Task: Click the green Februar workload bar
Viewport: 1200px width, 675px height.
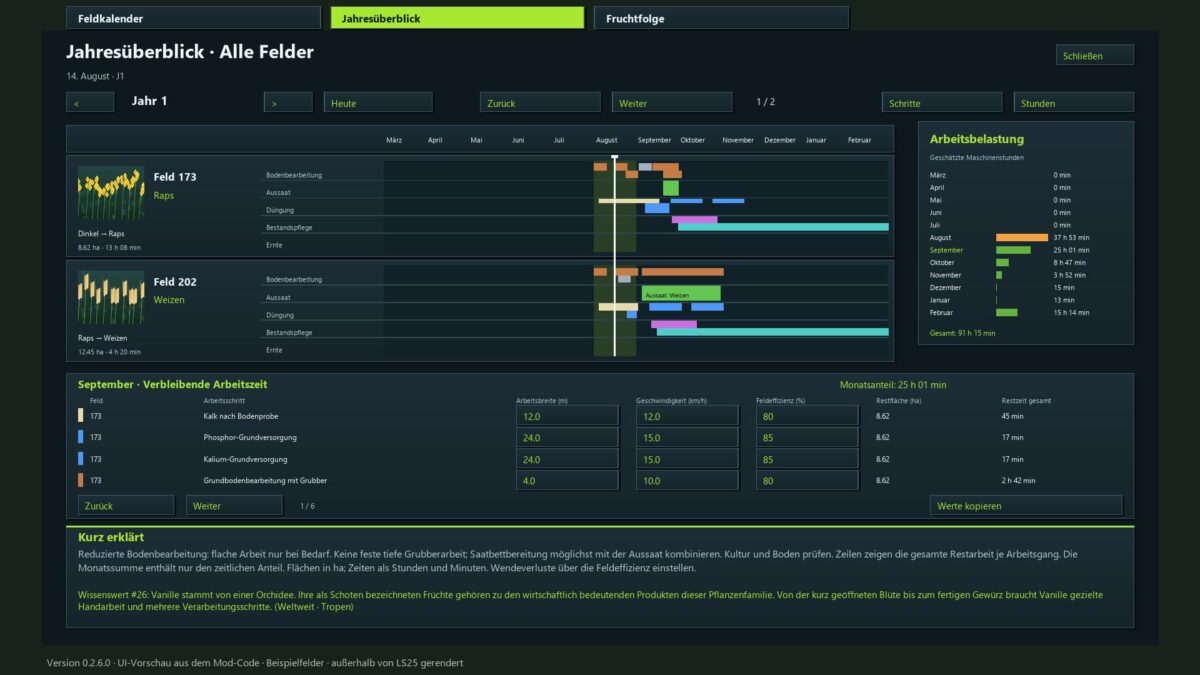Action: coord(1007,312)
